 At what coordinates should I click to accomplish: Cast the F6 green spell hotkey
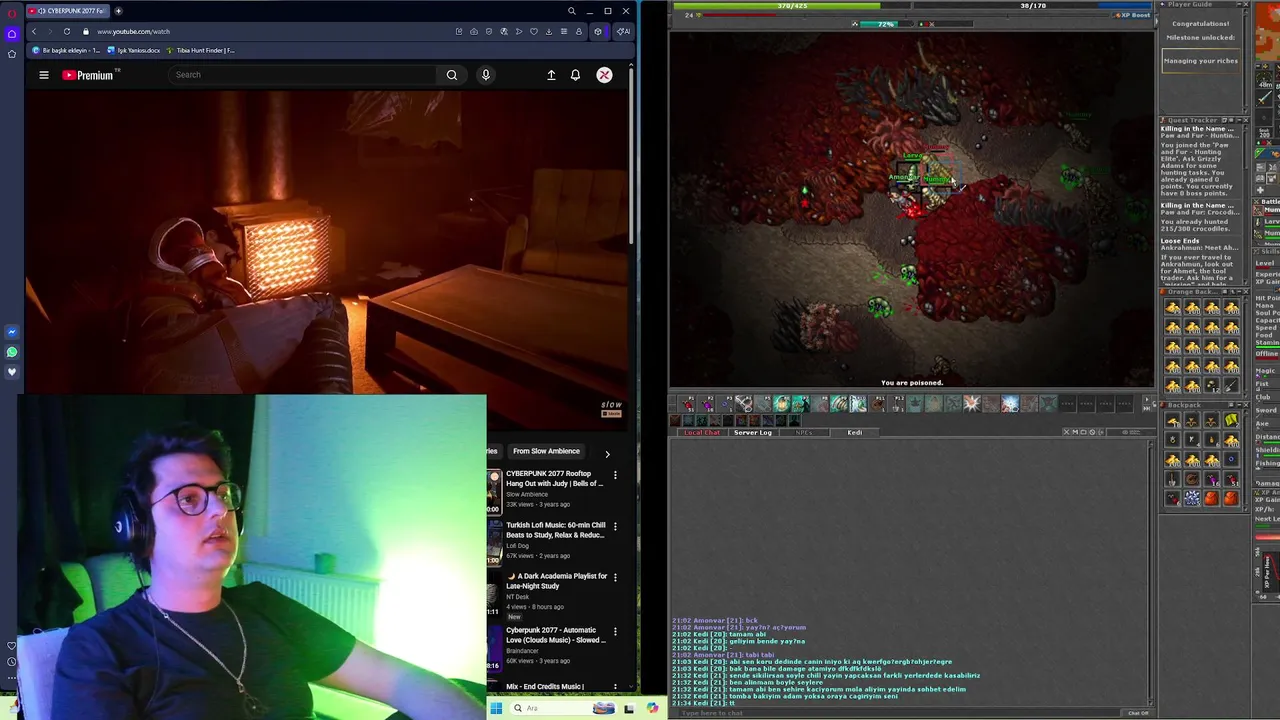point(783,404)
